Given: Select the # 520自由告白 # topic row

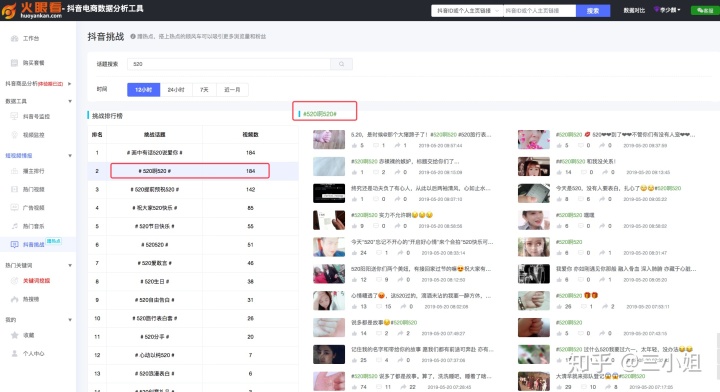Looking at the screenshot, I should tap(193, 300).
